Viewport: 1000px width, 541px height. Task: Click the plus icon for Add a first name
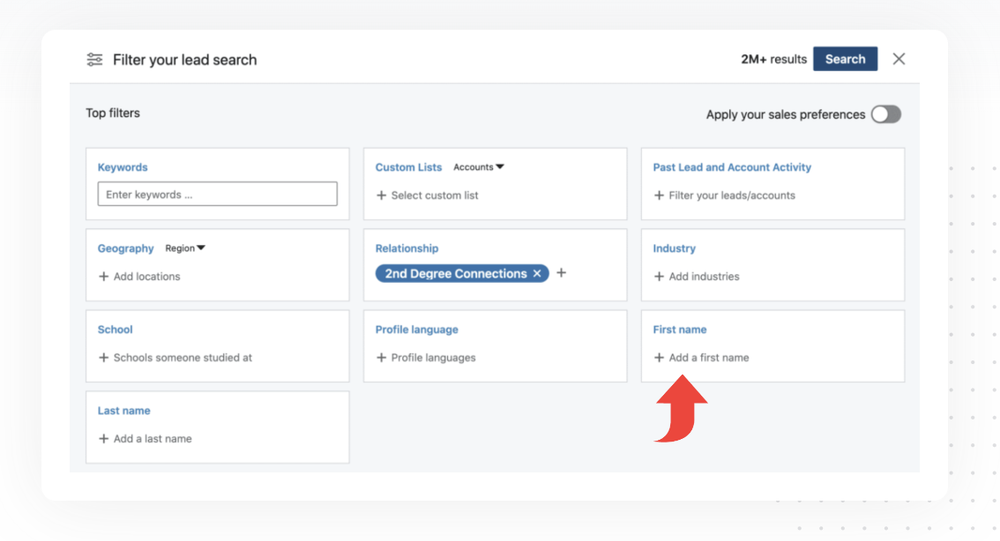pos(659,358)
